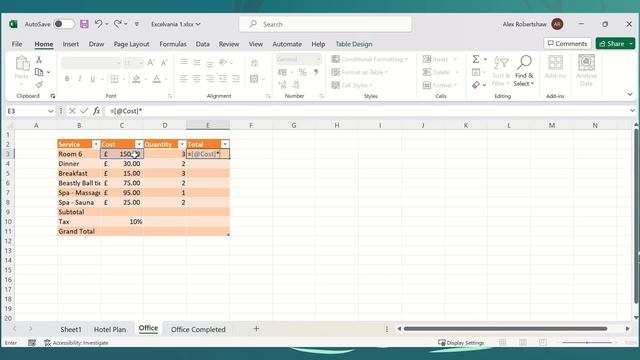The width and height of the screenshot is (640, 360).
Task: Click the Cut scissors icon
Action: (39, 60)
